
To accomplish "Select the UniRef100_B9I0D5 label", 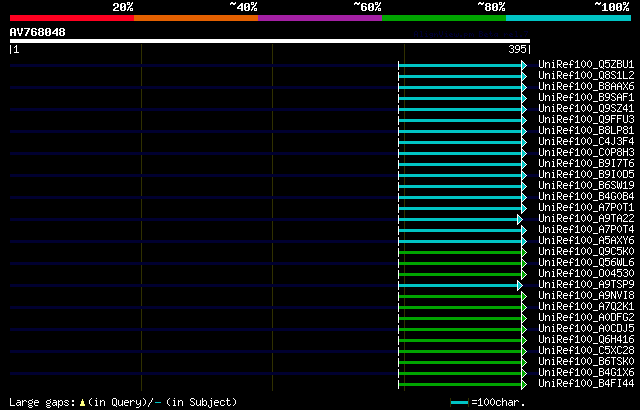I will point(586,175).
